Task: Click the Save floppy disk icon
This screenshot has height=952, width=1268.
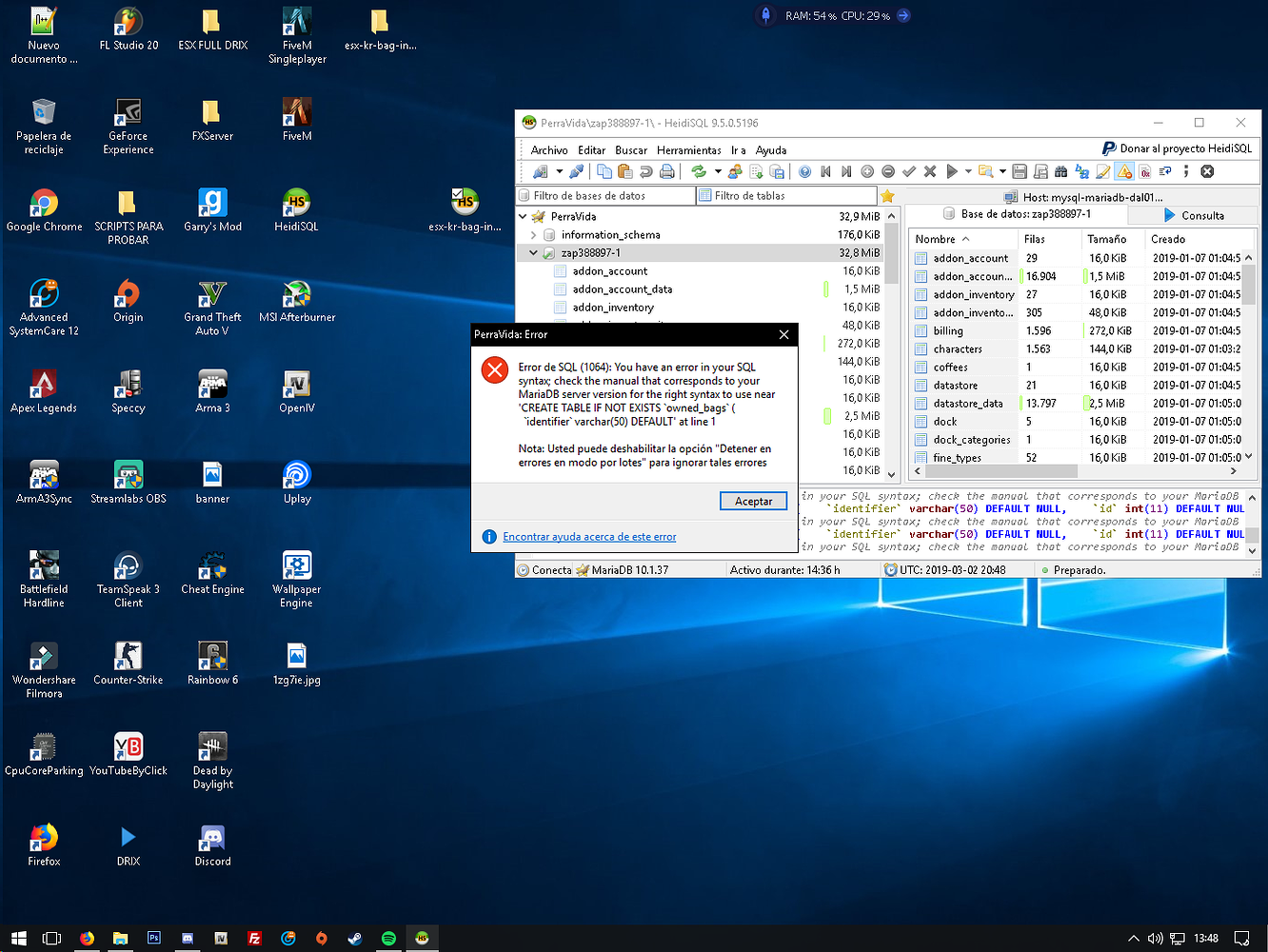Action: (x=1020, y=172)
